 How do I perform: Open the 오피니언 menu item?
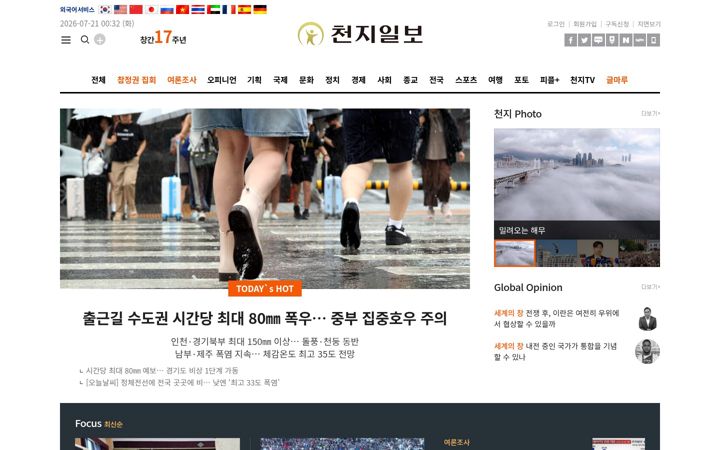coord(222,80)
